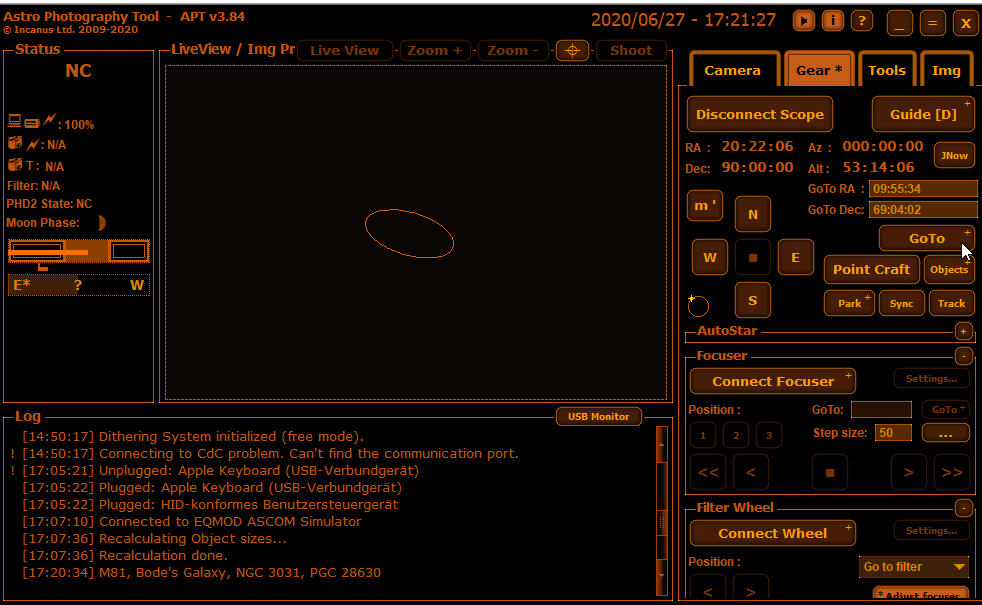This screenshot has height=605, width=982.
Task: Switch to the Camera tab
Action: pos(732,70)
